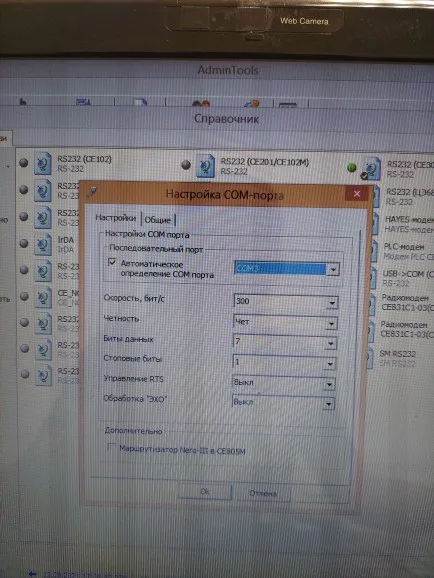
Task: Click the Отмена button
Action: pyautogui.click(x=263, y=493)
